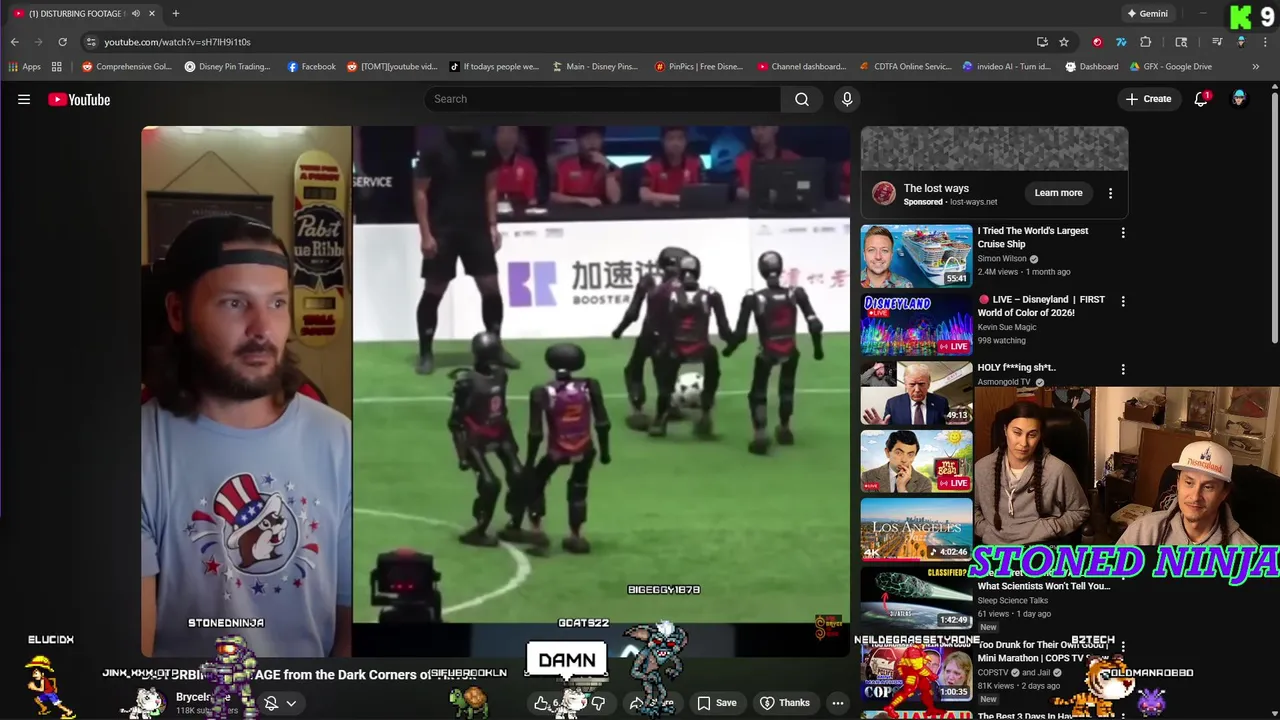Viewport: 1280px width, 720px height.
Task: Open the COPS TV Mini Marathon thumbnail
Action: [916, 668]
